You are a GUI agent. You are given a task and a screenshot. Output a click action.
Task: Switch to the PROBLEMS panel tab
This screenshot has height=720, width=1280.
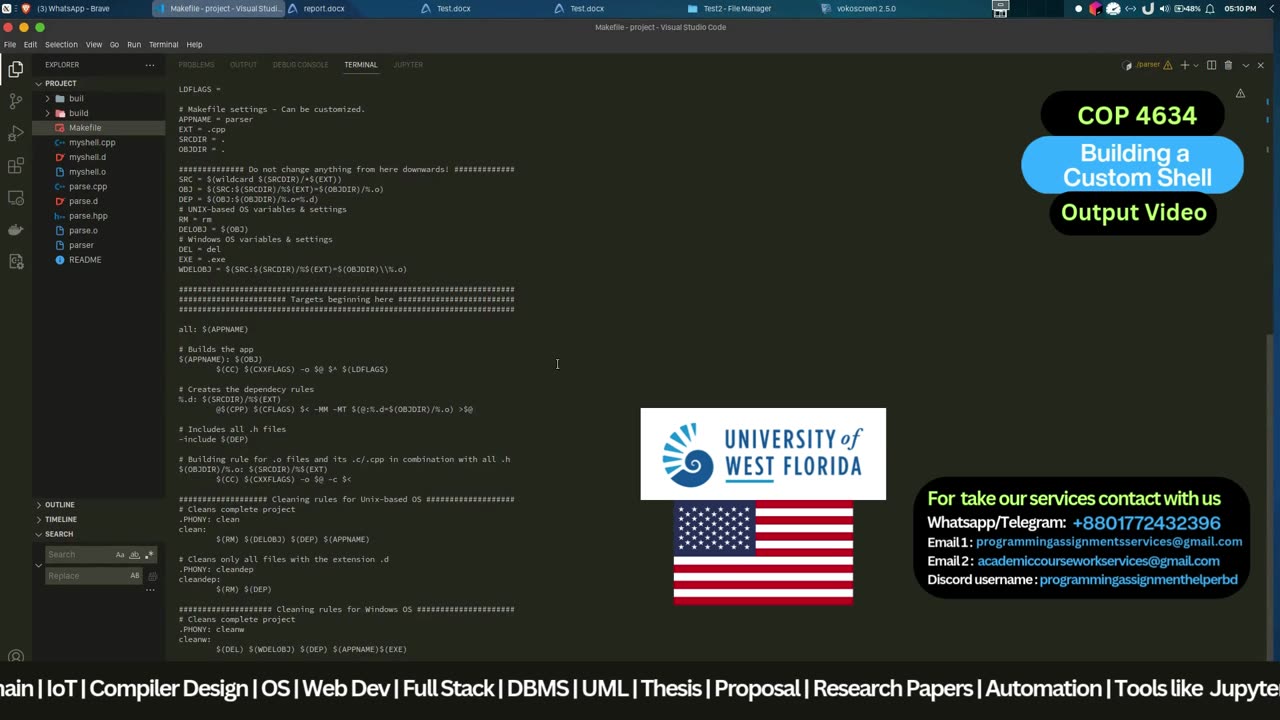click(196, 65)
